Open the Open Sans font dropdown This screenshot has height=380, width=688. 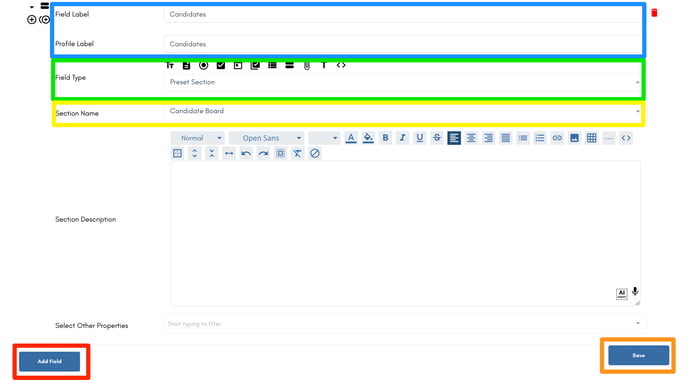pos(266,138)
